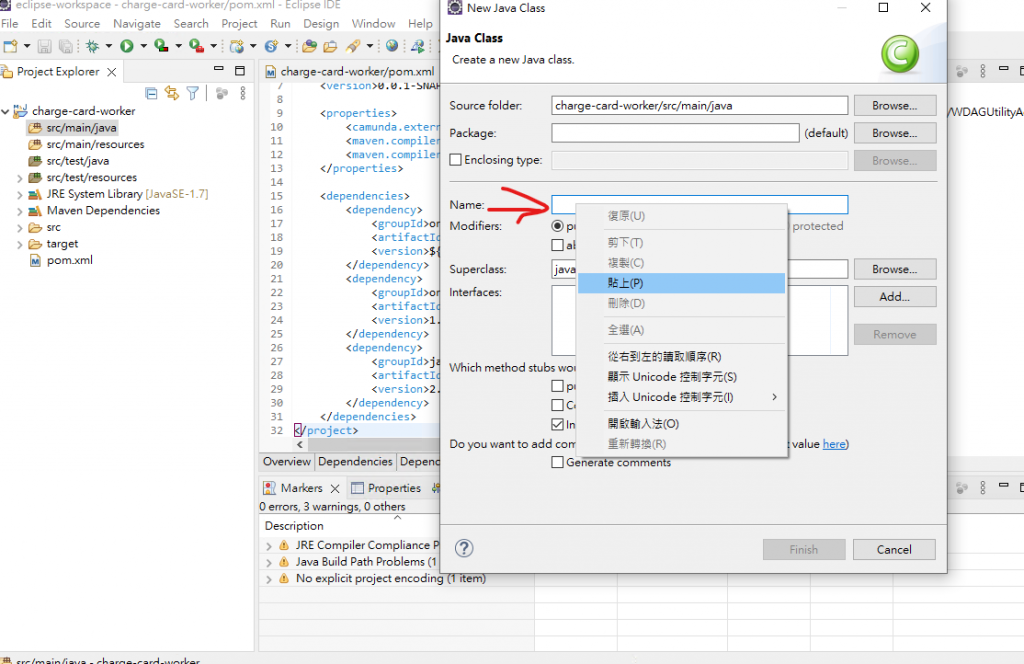Viewport: 1024px width, 664px height.
Task: Toggle Link with Editor in Project Explorer
Action: (172, 93)
